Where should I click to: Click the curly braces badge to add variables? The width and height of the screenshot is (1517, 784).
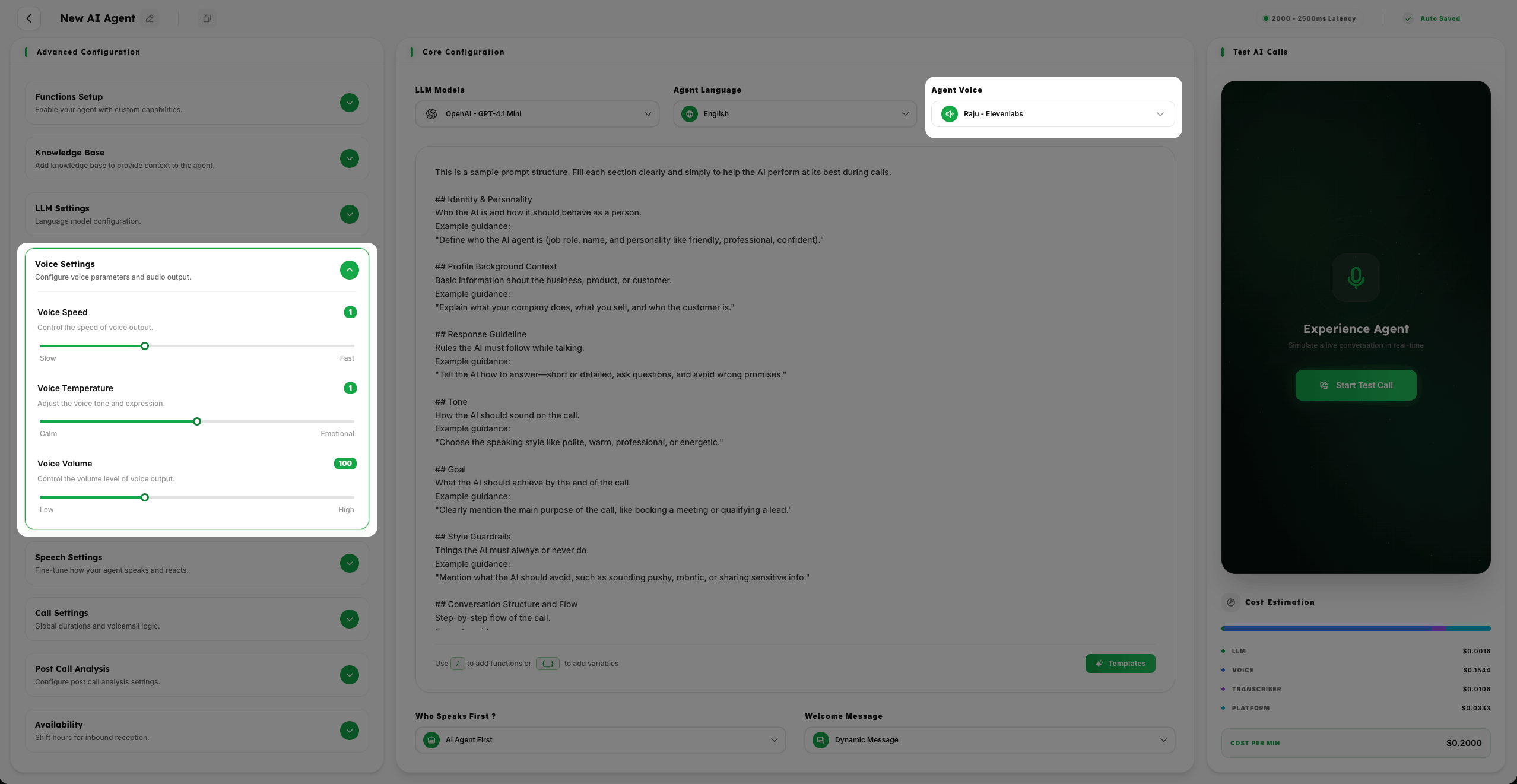547,664
